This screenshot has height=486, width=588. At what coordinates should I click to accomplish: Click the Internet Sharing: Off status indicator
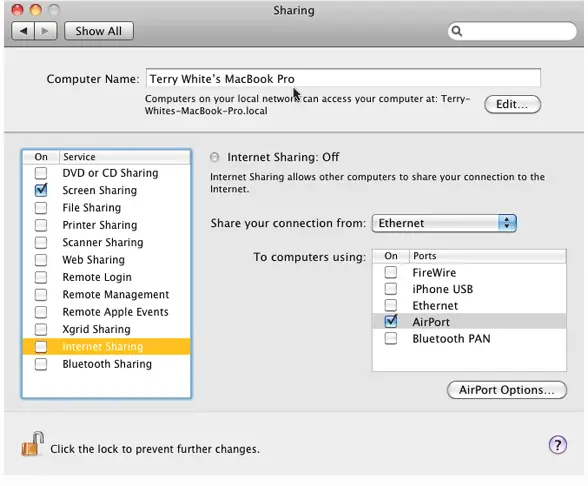point(214,157)
